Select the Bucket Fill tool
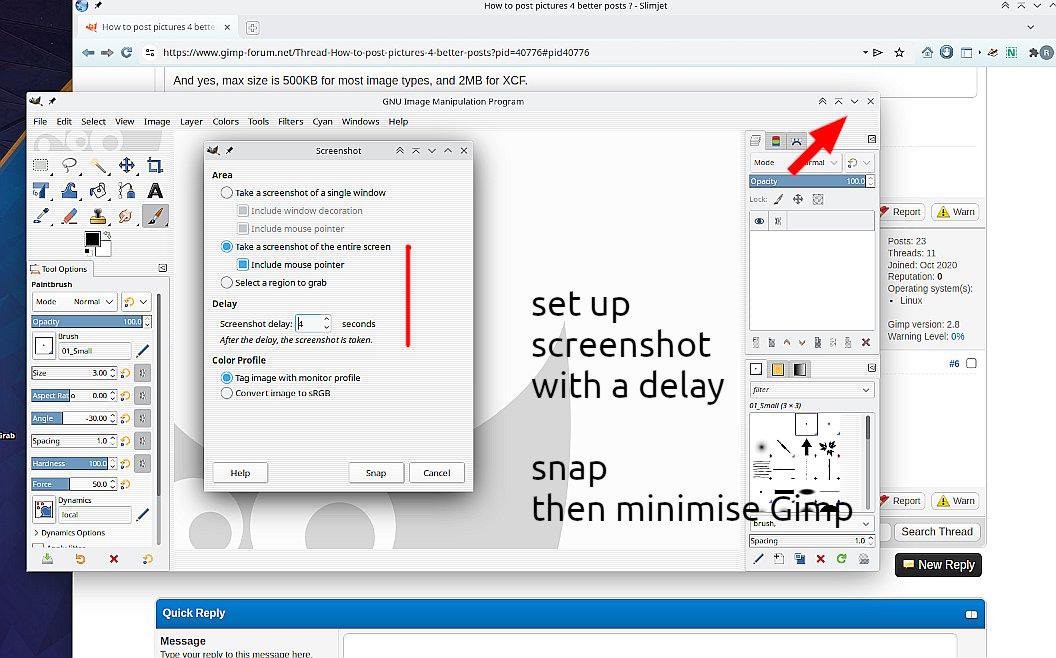This screenshot has height=658, width=1056. click(98, 191)
